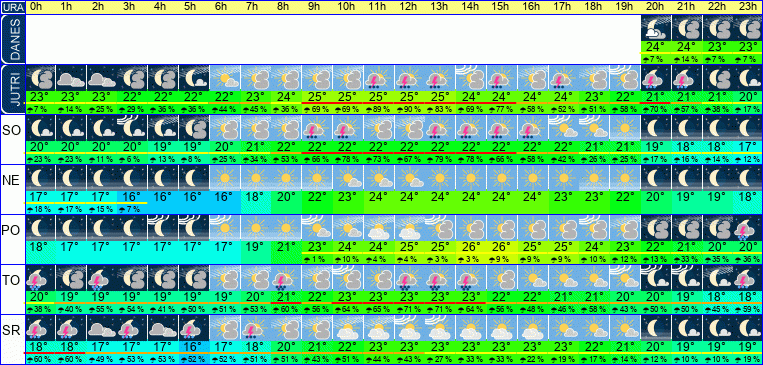Select the SR 12h windy cloud icon
763x365 pixels.
[409, 328]
